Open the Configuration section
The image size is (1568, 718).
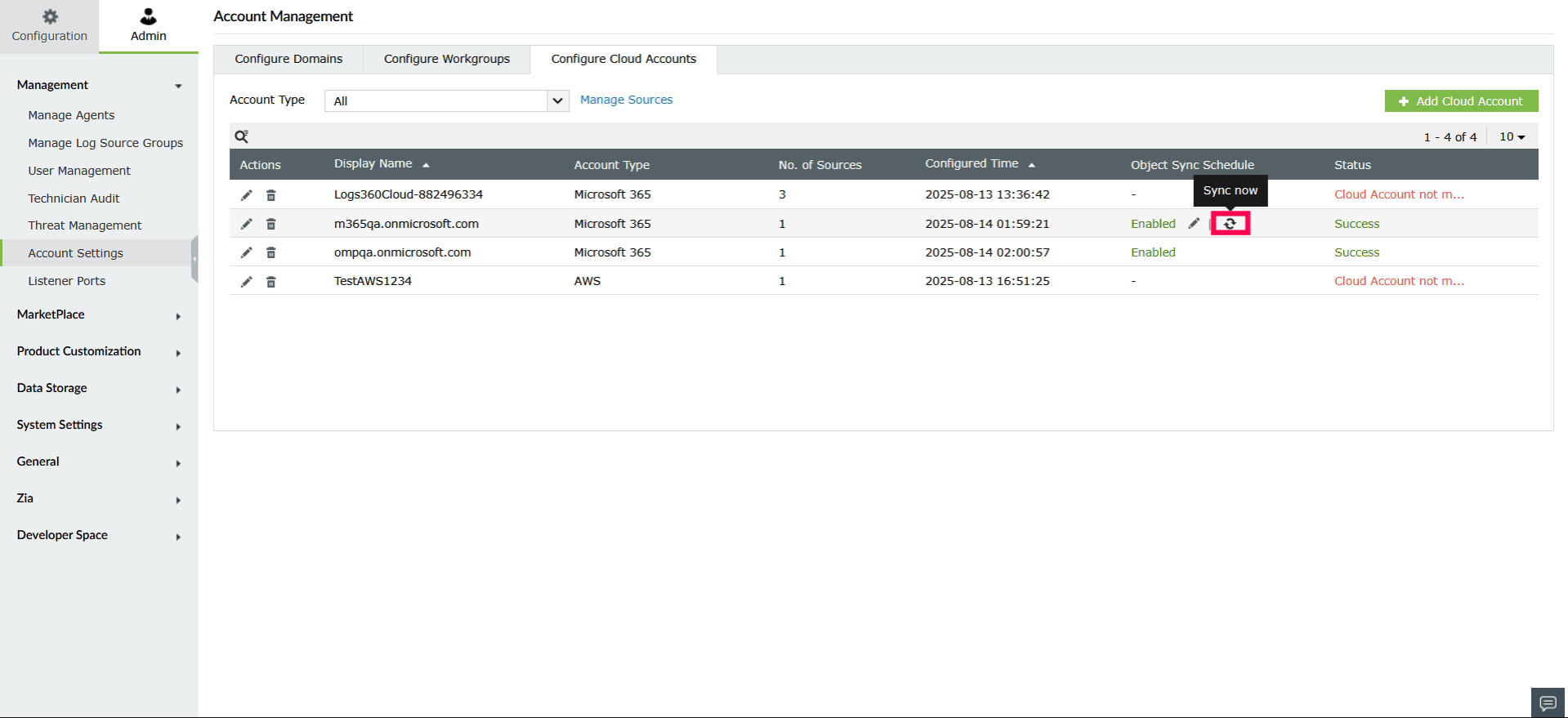[49, 26]
